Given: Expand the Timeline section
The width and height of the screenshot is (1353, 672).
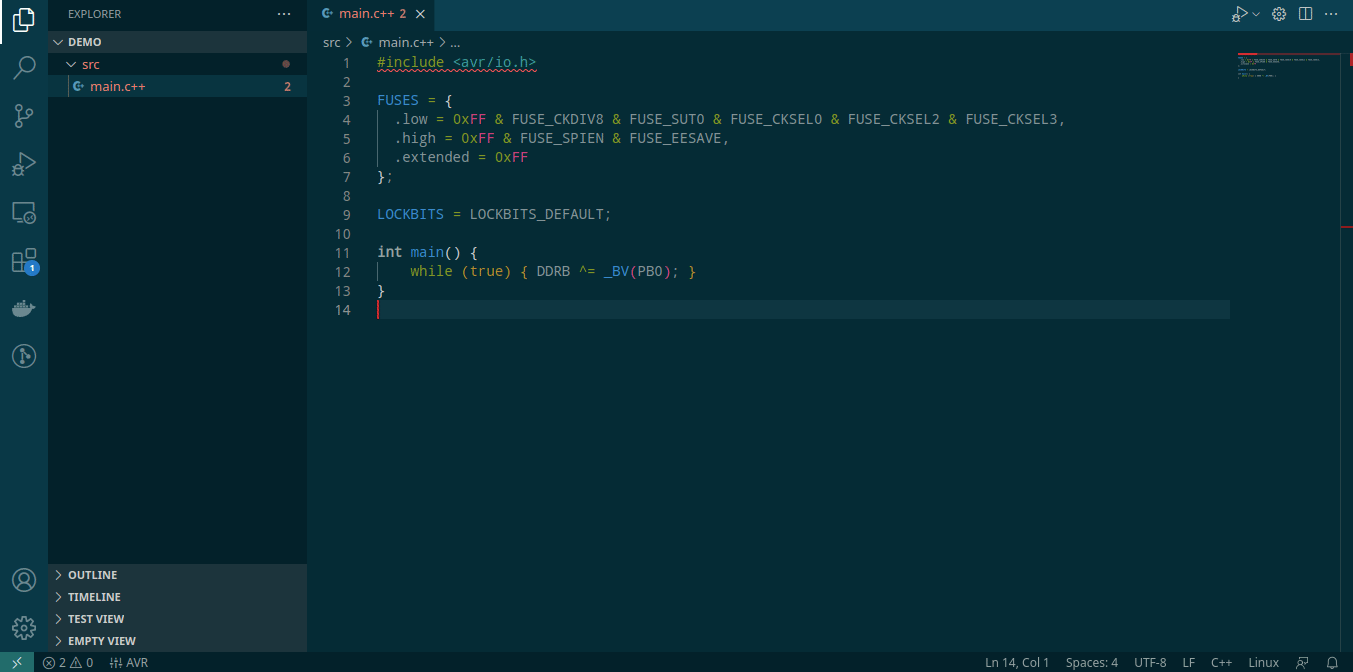Looking at the screenshot, I should tap(94, 597).
